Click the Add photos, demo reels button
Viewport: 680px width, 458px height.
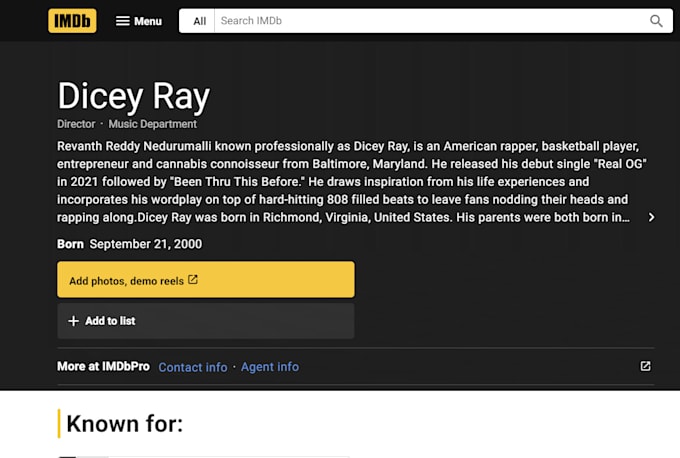(x=206, y=280)
